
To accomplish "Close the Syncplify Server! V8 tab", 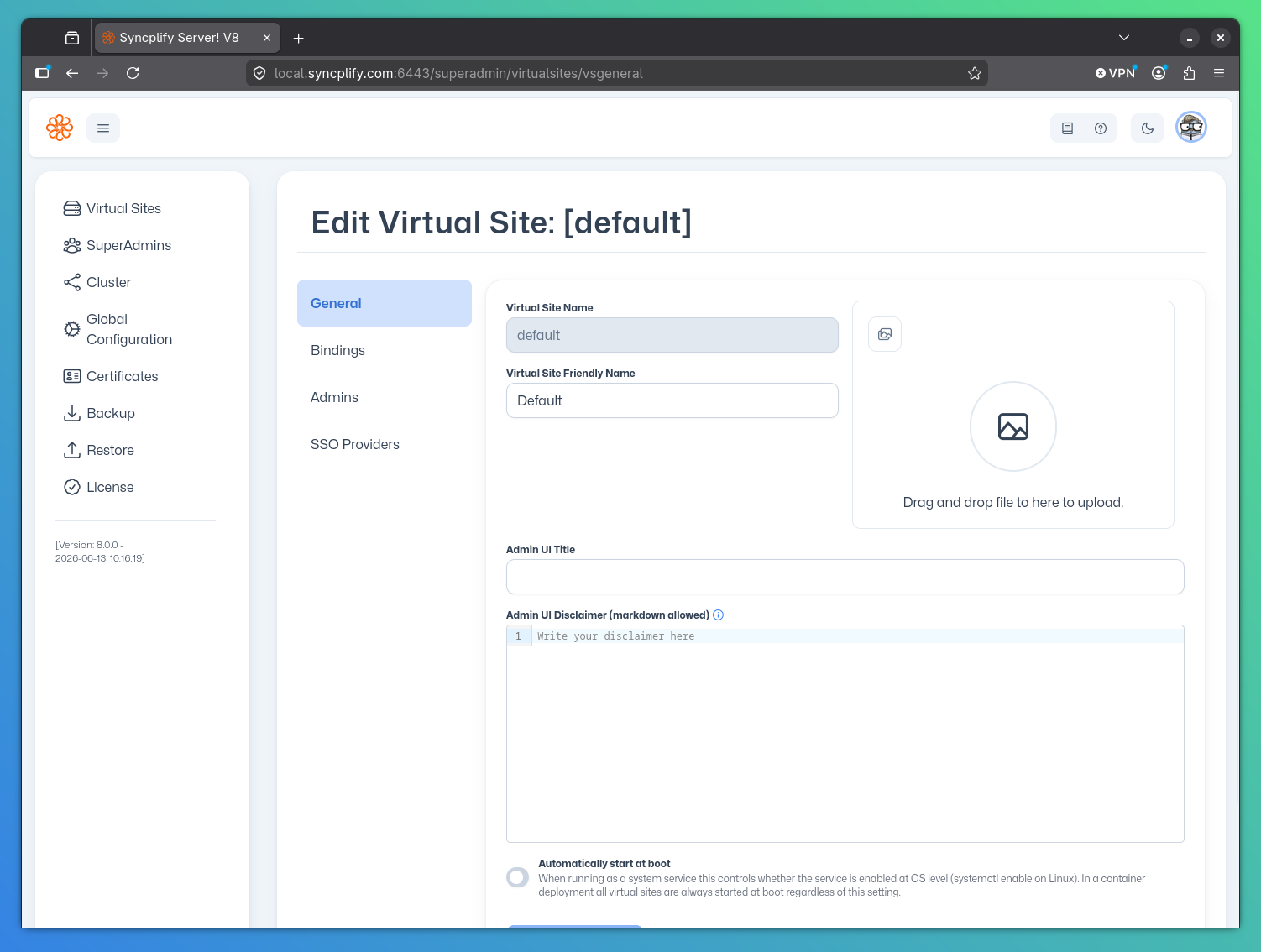I will (x=267, y=38).
